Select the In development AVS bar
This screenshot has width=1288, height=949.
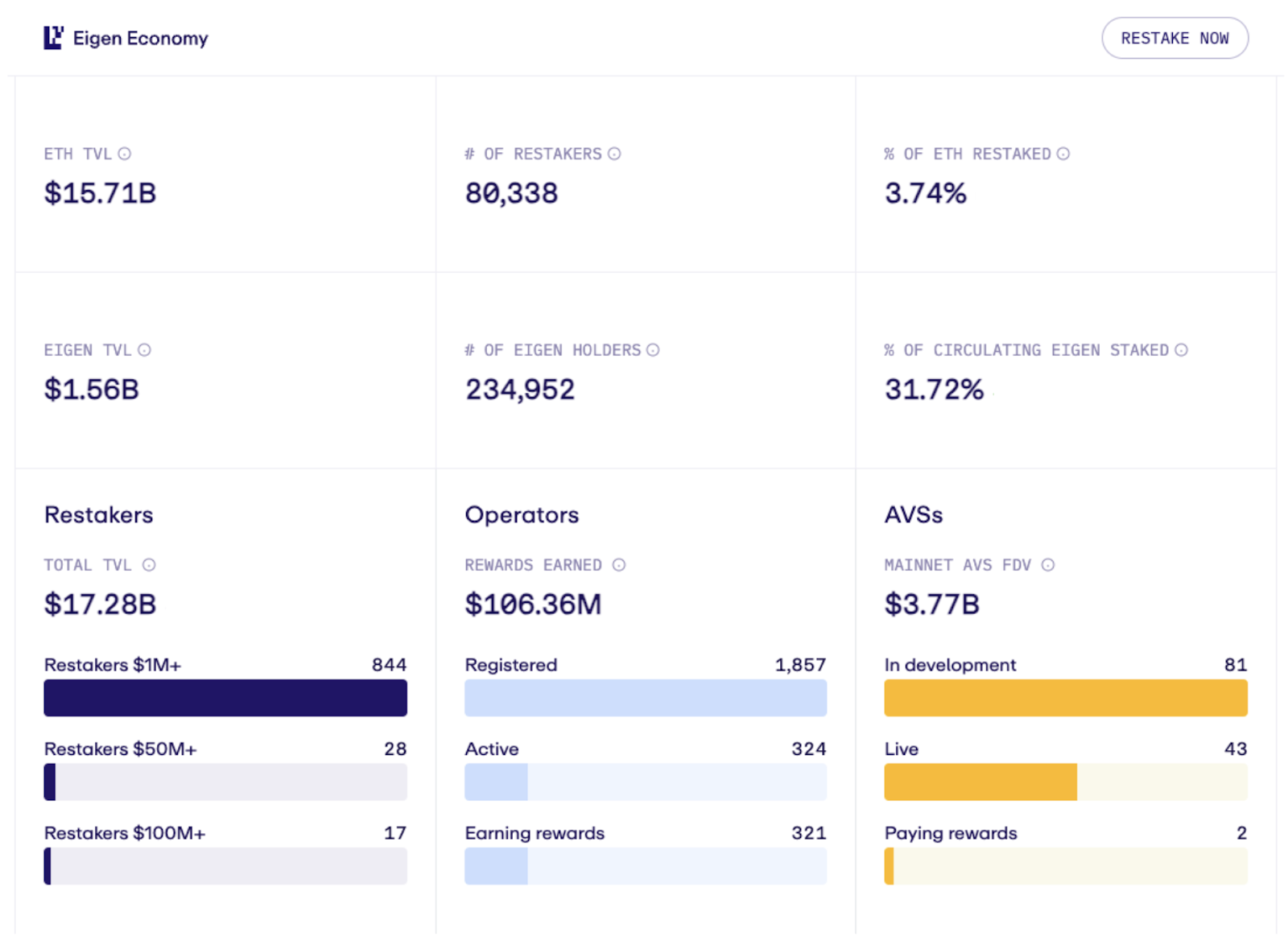[x=1066, y=698]
